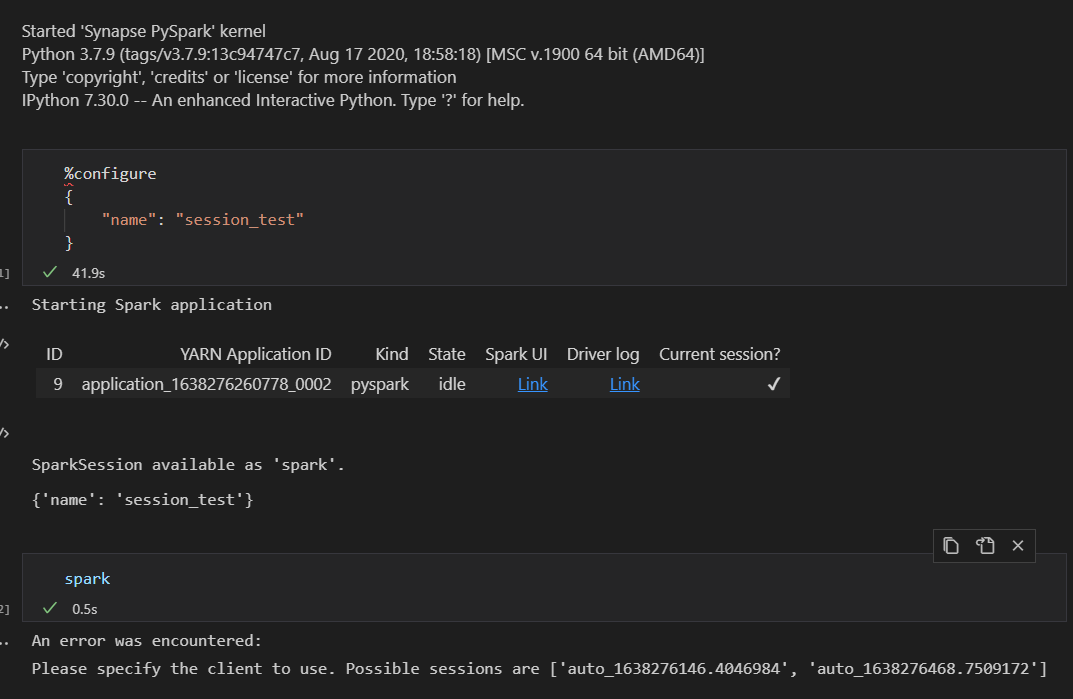The image size is (1073, 699).
Task: Open the Spark UI link
Action: [532, 384]
